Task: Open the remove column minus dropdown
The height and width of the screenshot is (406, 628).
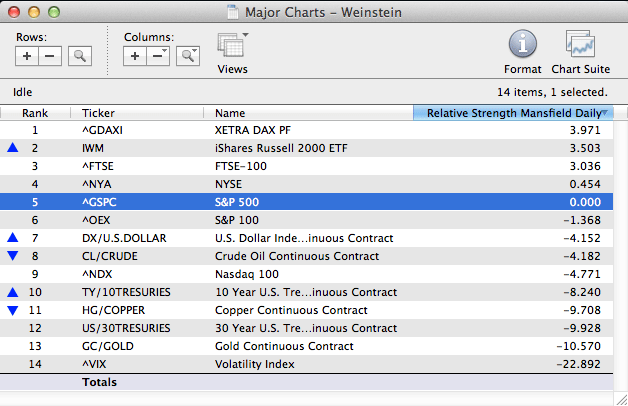Action: coord(158,56)
